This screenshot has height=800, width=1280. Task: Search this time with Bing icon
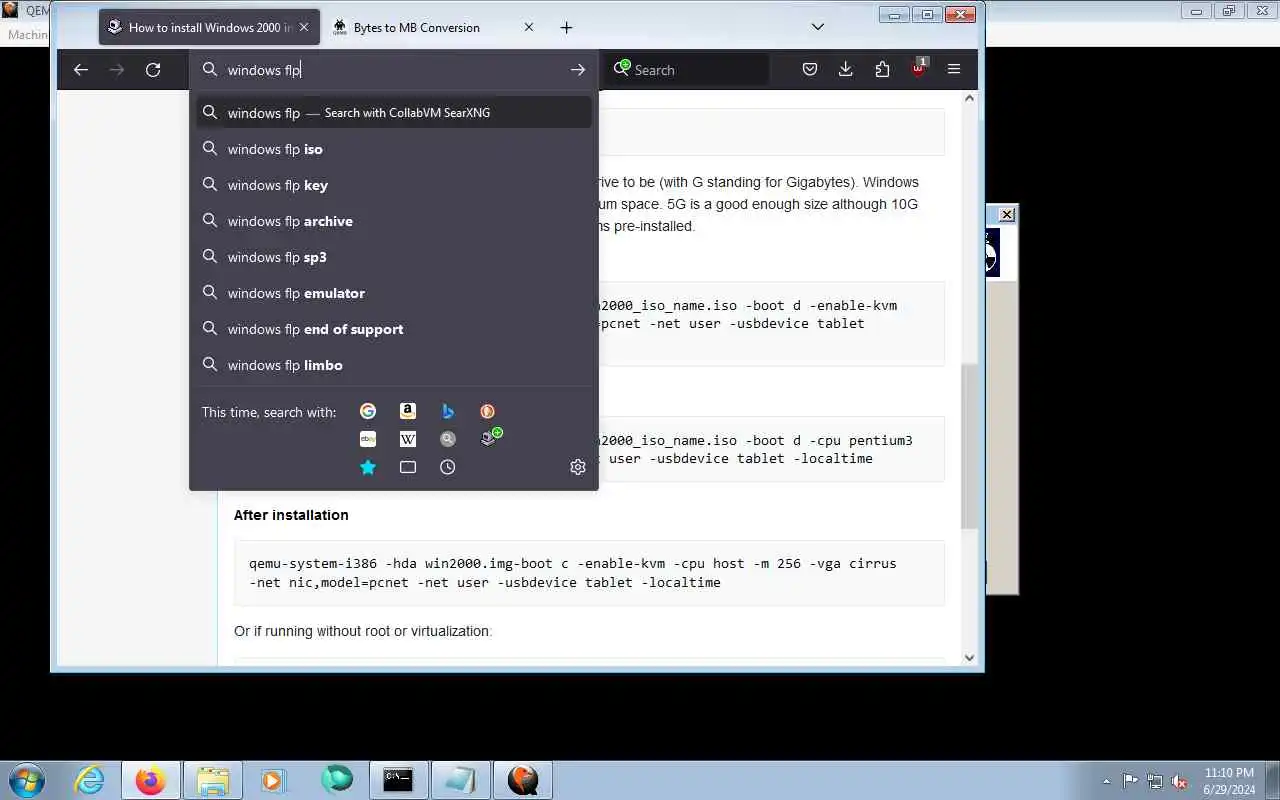tap(448, 411)
